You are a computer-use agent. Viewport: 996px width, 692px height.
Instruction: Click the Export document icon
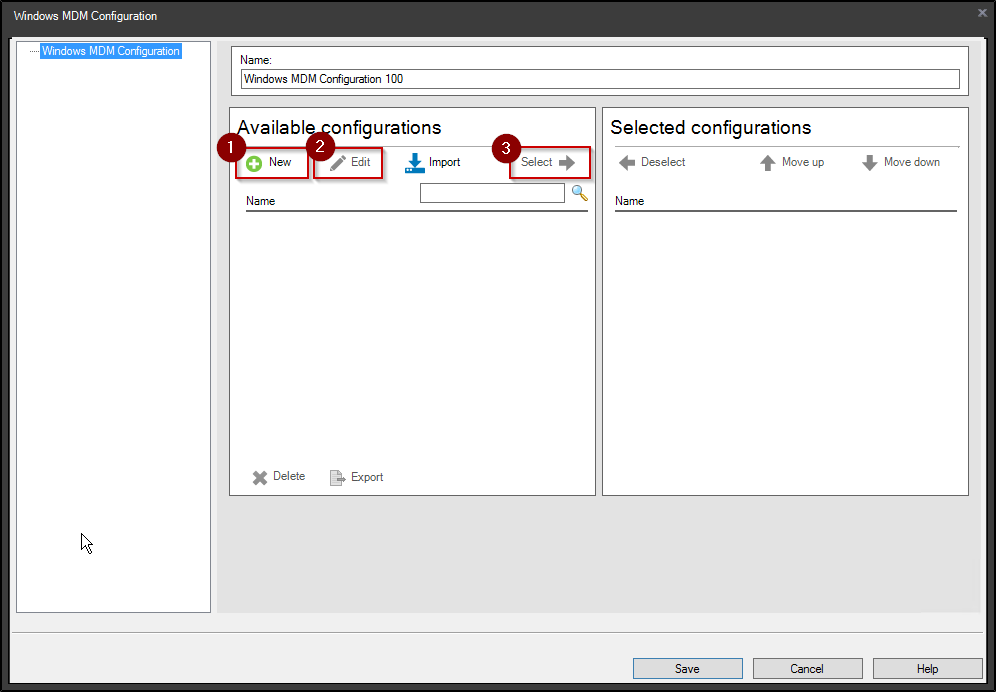(337, 476)
